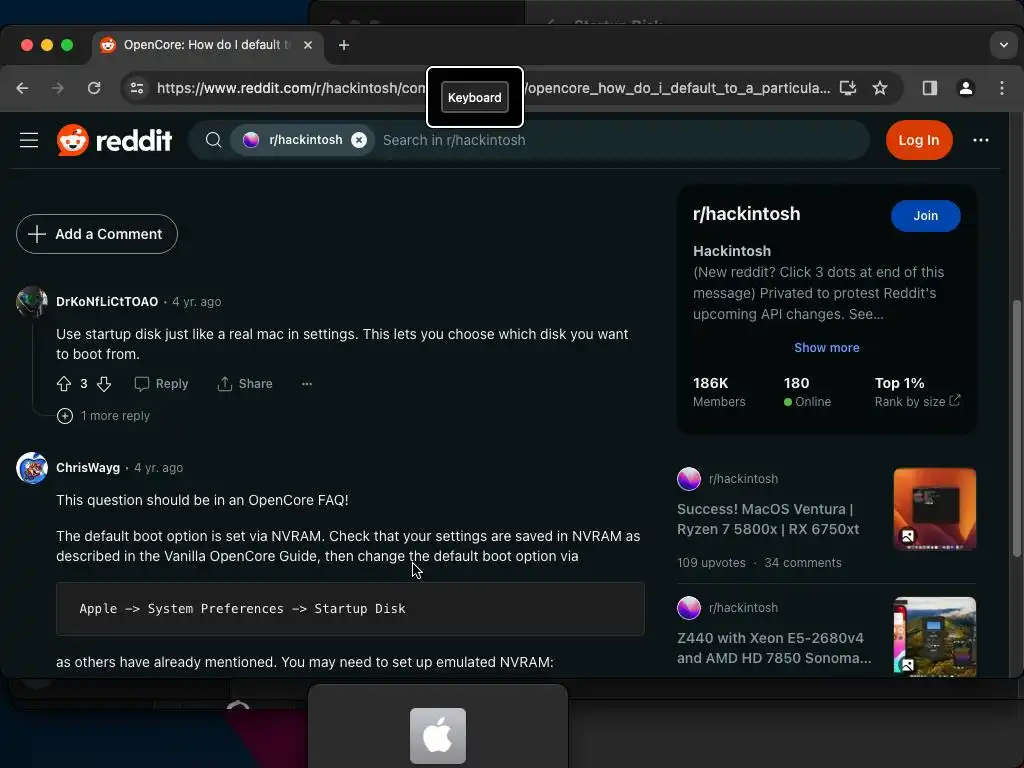Click the Startup Disk code block
1024x768 pixels.
(350, 609)
